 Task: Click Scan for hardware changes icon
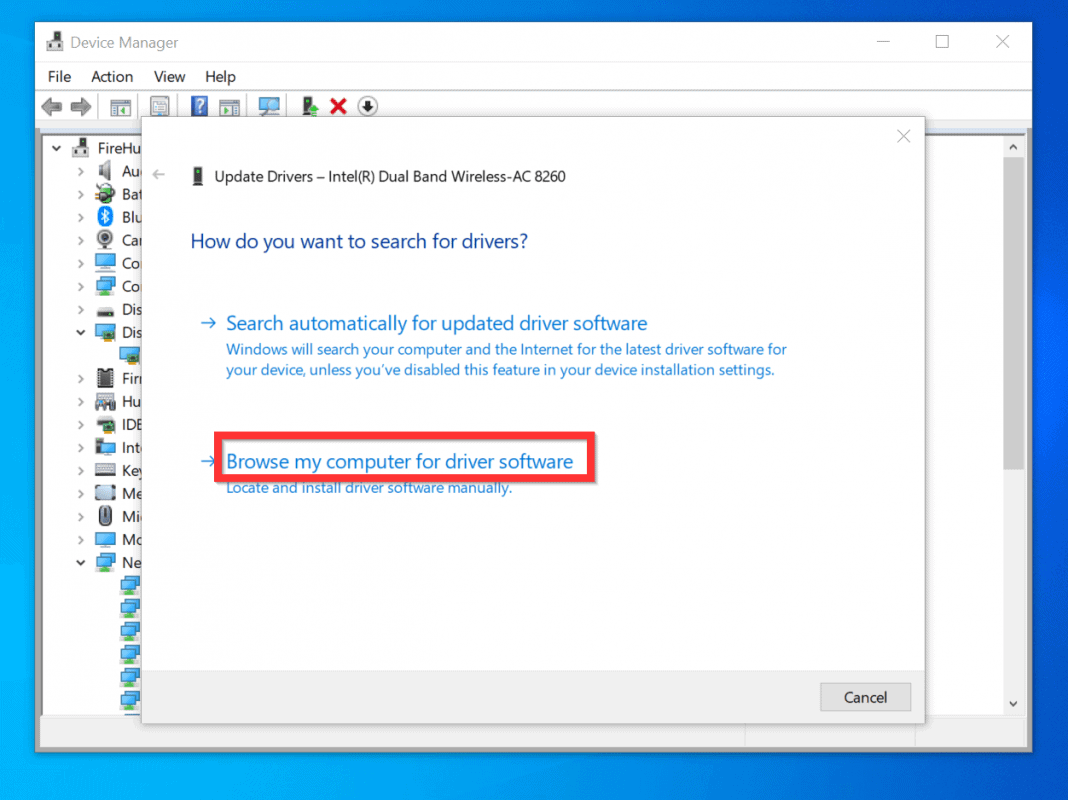point(269,106)
